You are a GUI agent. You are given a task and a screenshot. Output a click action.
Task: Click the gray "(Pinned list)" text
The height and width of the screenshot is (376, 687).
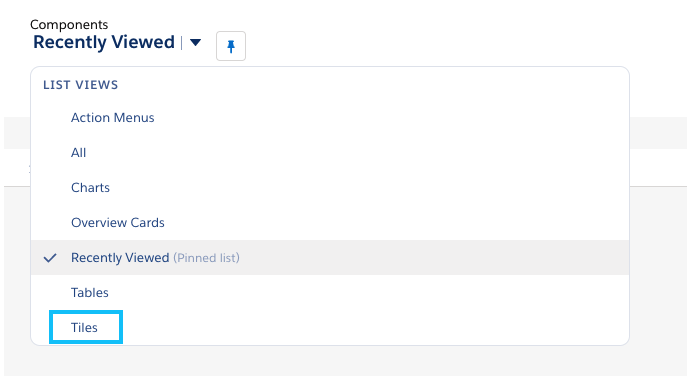coord(206,258)
